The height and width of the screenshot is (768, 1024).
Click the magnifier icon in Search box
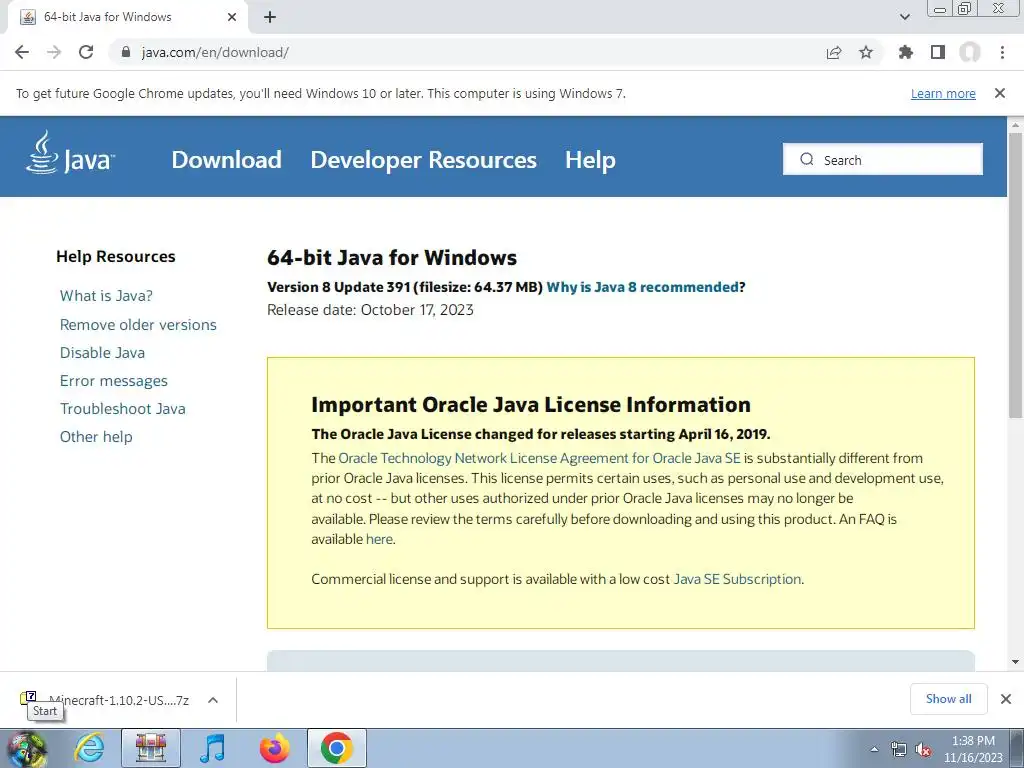coord(807,159)
